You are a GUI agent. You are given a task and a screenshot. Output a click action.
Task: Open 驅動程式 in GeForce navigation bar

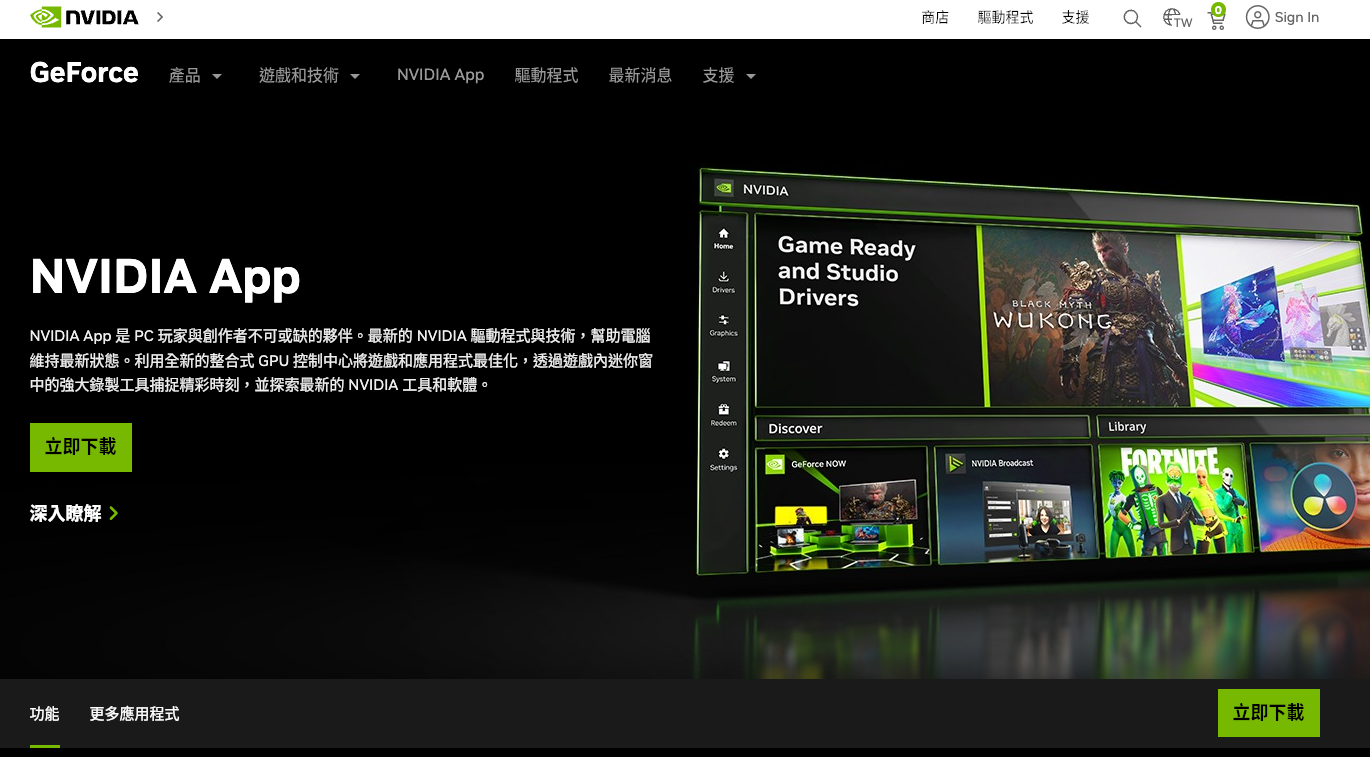pos(546,75)
